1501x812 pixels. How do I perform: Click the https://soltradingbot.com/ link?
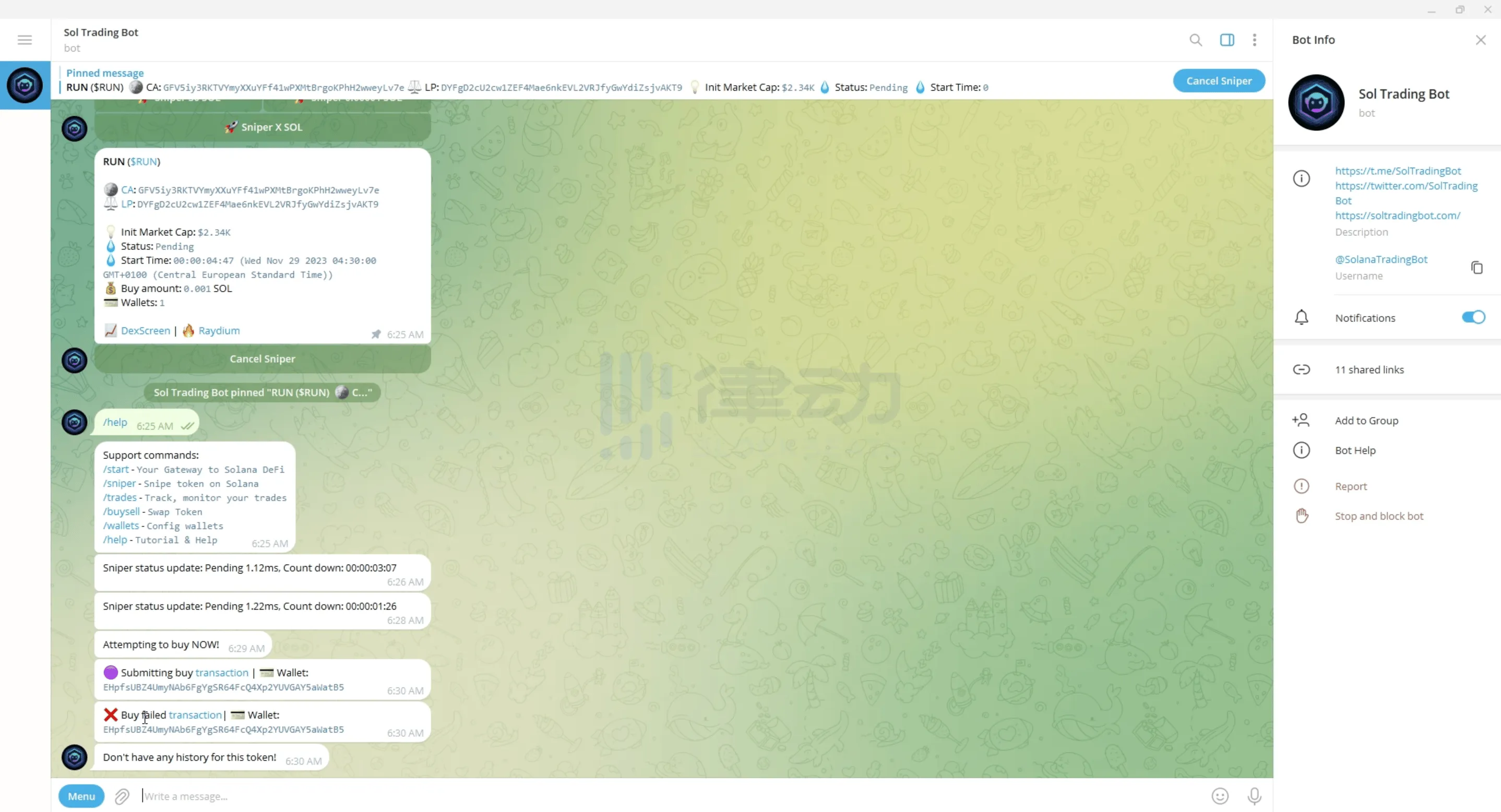(1397, 215)
